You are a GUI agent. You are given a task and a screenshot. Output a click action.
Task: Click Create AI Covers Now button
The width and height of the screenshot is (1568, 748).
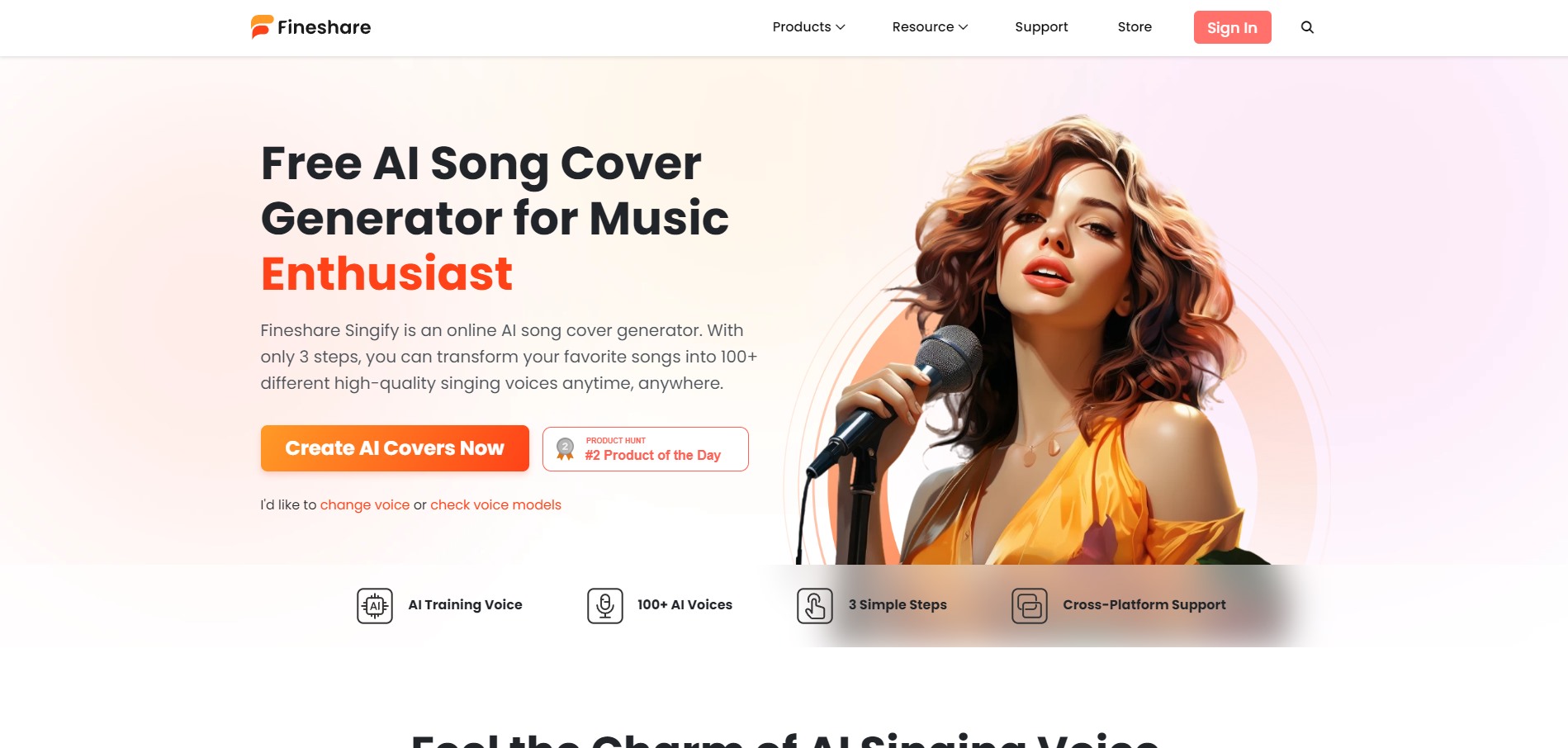pyautogui.click(x=395, y=448)
